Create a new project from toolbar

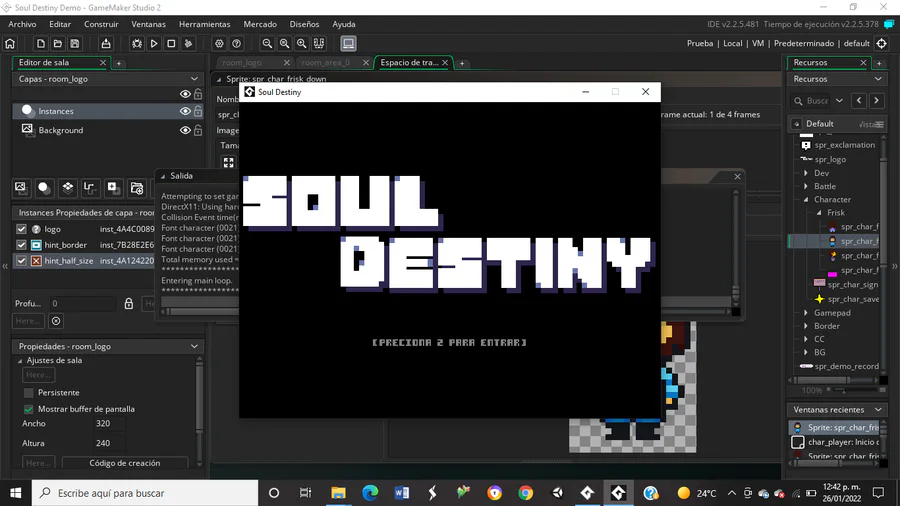click(41, 44)
